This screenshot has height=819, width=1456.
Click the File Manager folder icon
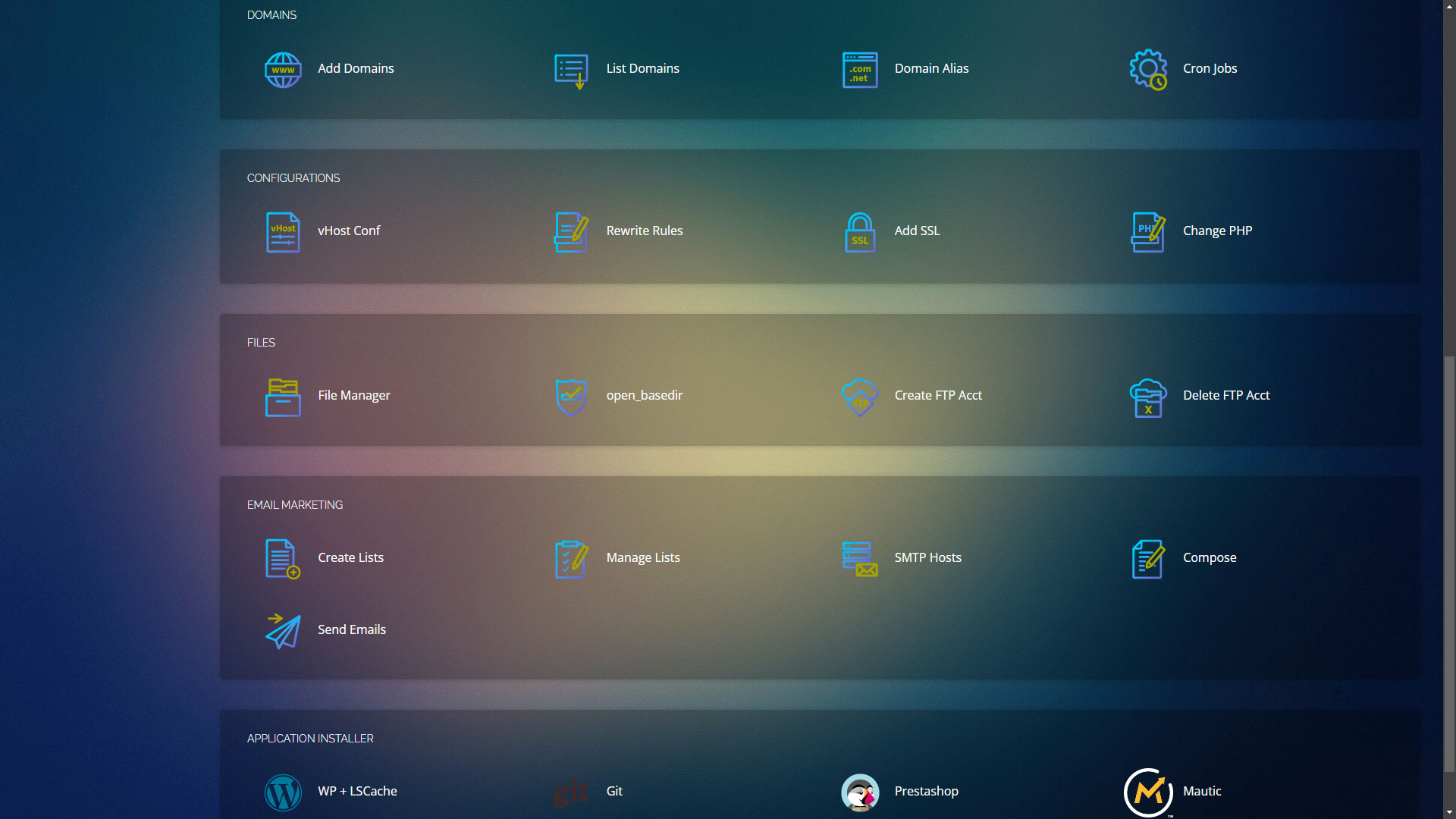[x=283, y=397]
